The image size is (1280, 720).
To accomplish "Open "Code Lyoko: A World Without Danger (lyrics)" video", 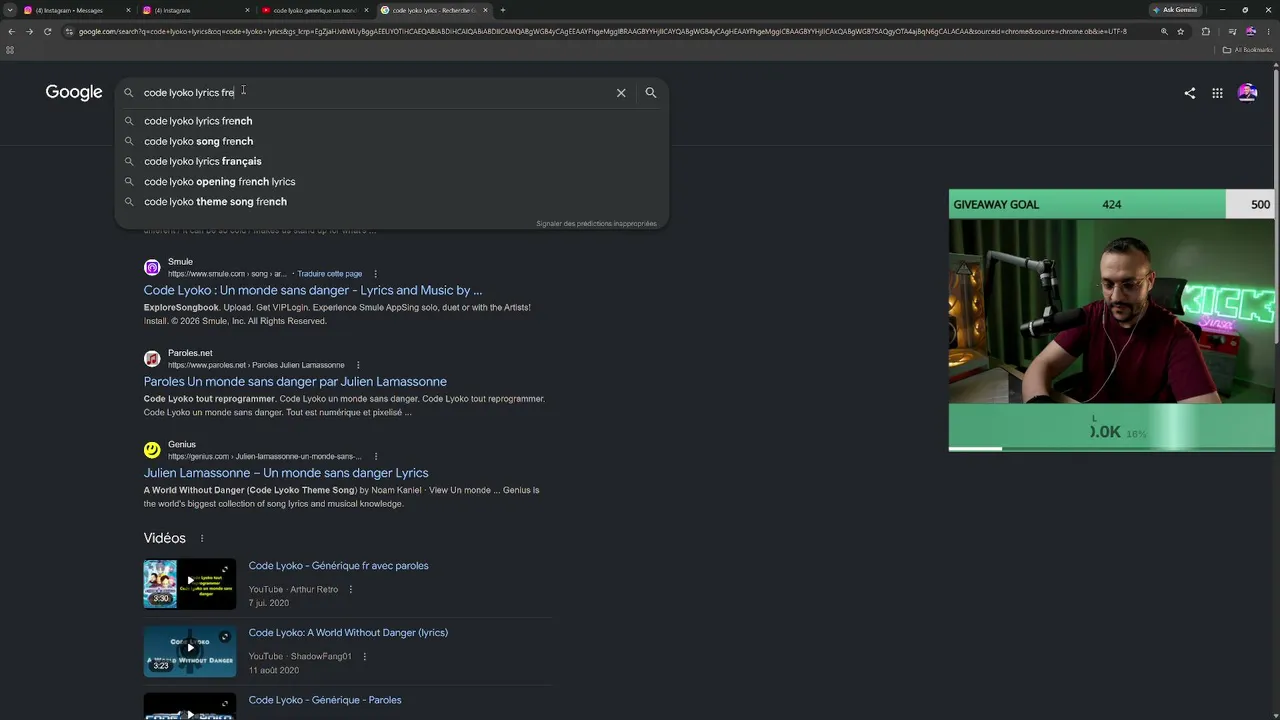I will 348,633.
